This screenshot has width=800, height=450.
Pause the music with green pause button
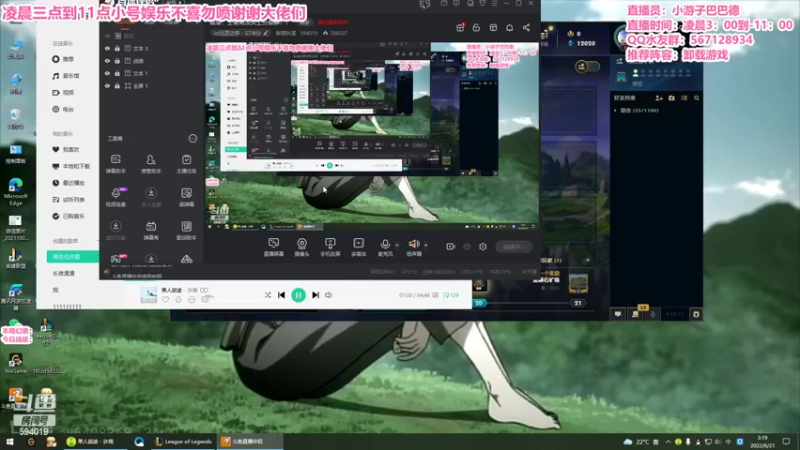point(298,295)
